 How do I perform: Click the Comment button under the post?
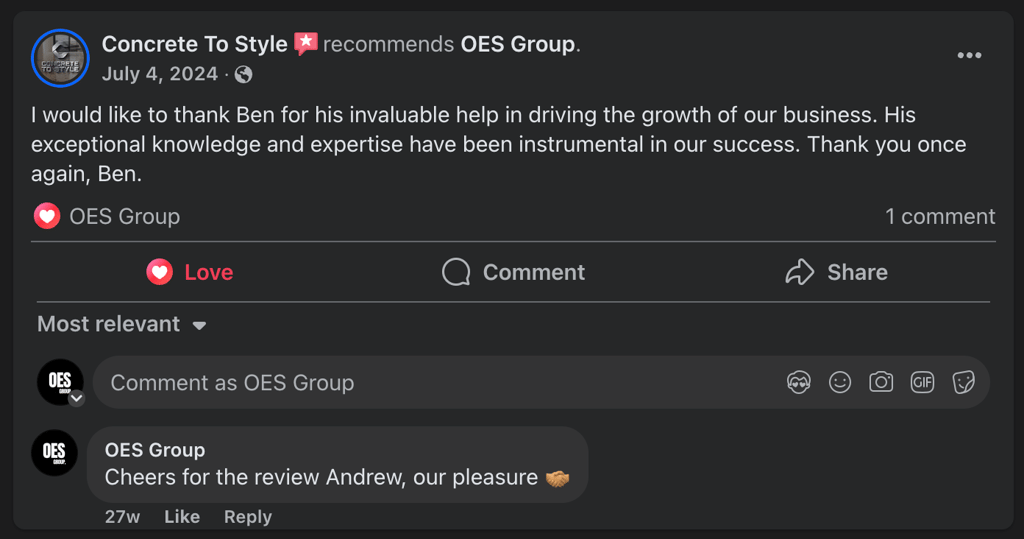513,272
